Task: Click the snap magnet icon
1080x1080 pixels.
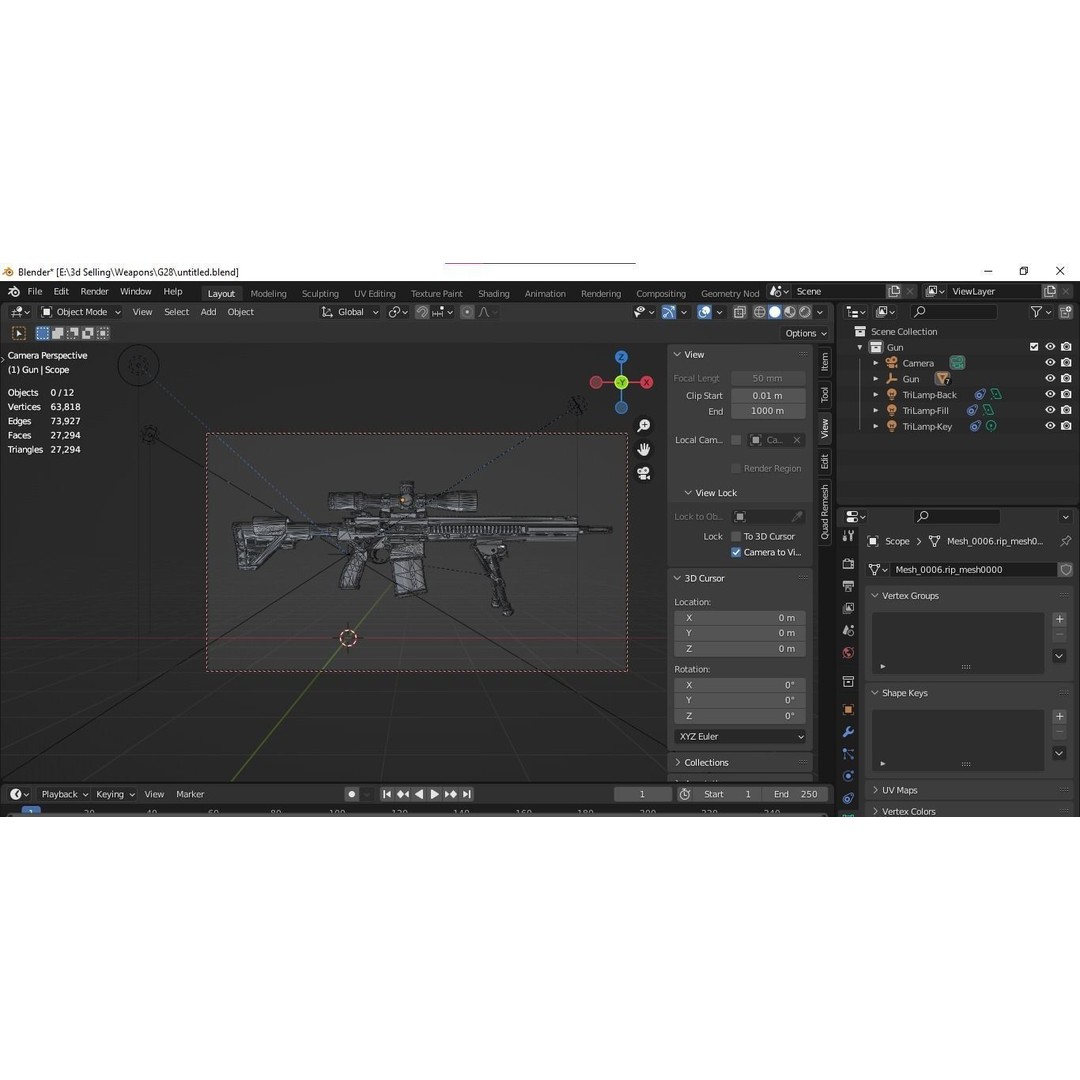Action: coord(422,312)
